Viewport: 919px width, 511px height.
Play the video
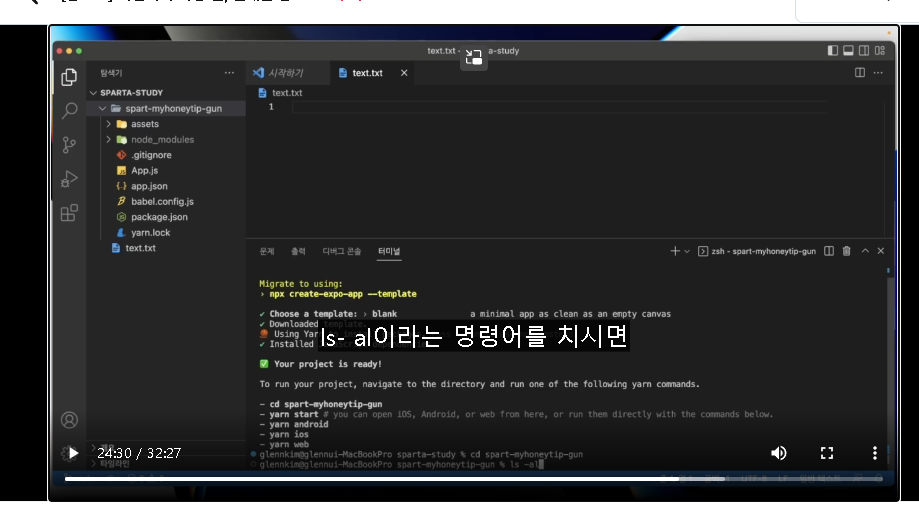[x=73, y=453]
